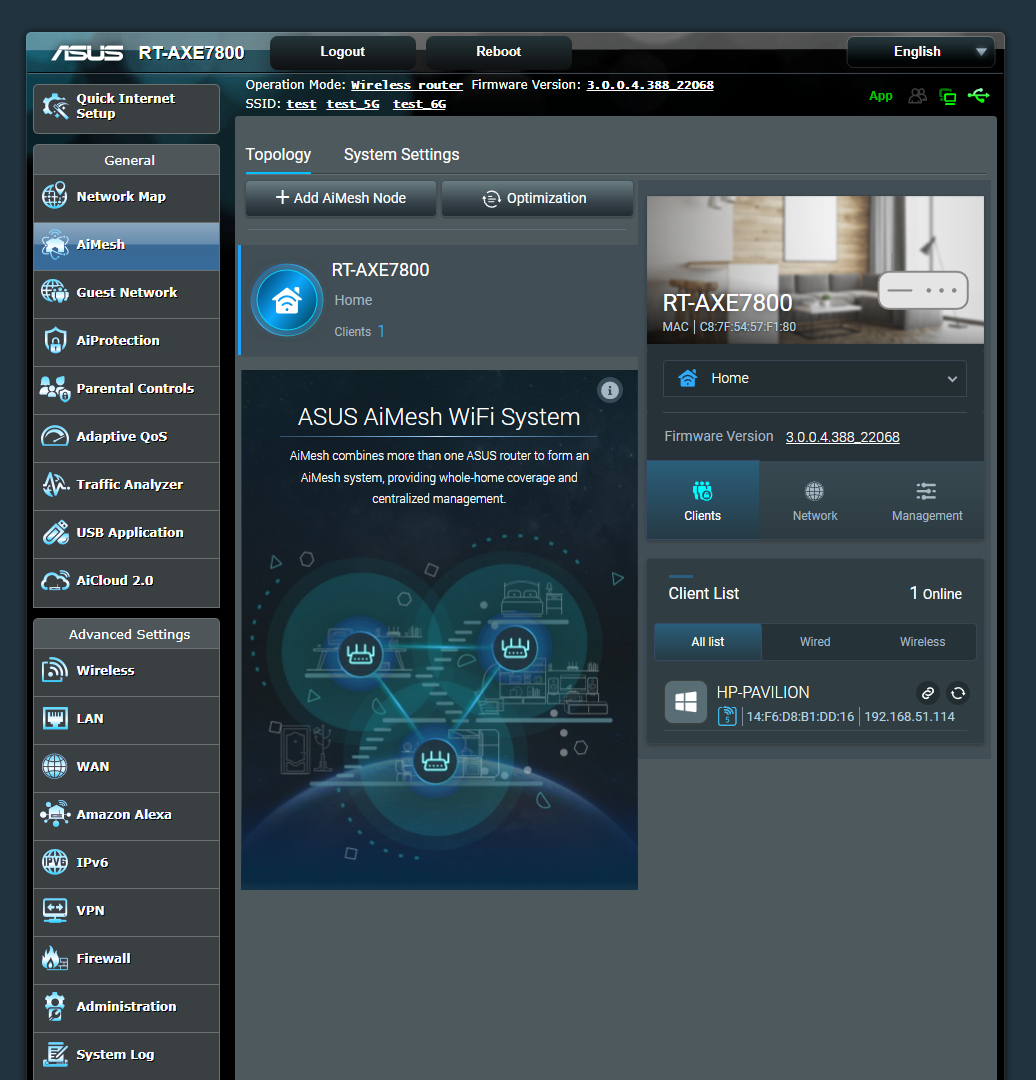Viewport: 1036px width, 1080px height.
Task: Click the VPN monitor icon
Action: click(x=54, y=910)
